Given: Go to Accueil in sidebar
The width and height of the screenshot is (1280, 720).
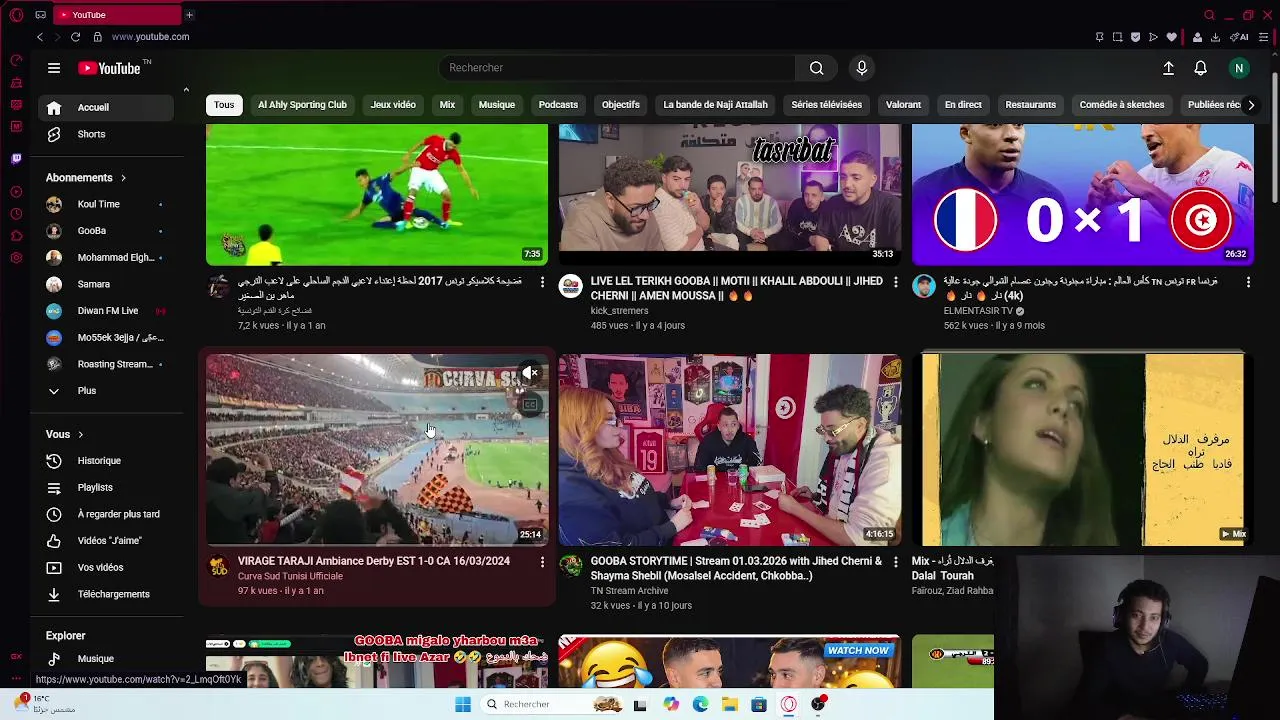Looking at the screenshot, I should click(108, 108).
